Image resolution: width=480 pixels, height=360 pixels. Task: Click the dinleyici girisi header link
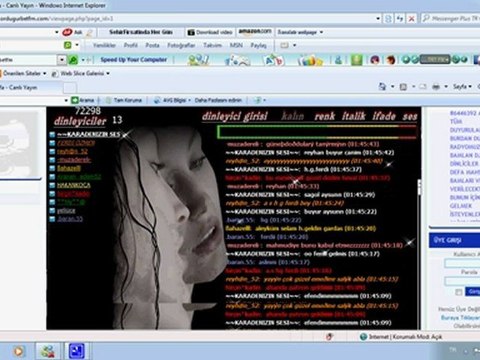(235, 116)
